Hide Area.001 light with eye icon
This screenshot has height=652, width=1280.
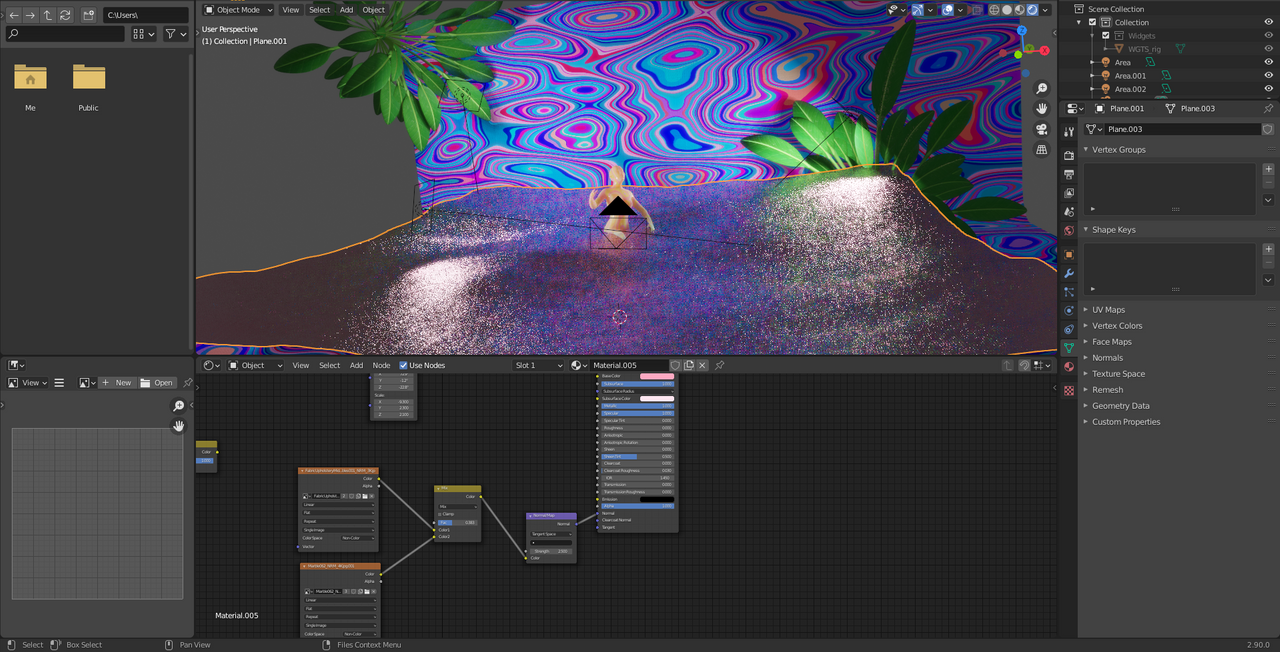tap(1269, 75)
